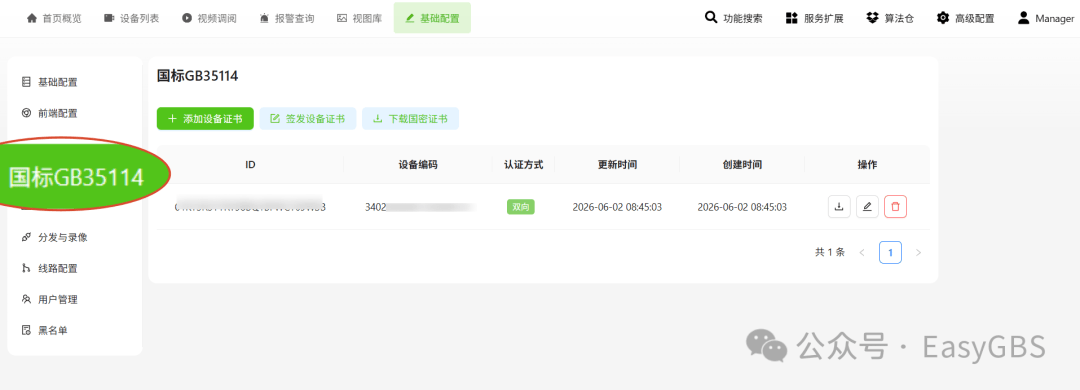Open 服务扩展 service extensions
This screenshot has width=1080, height=390.
814,18
